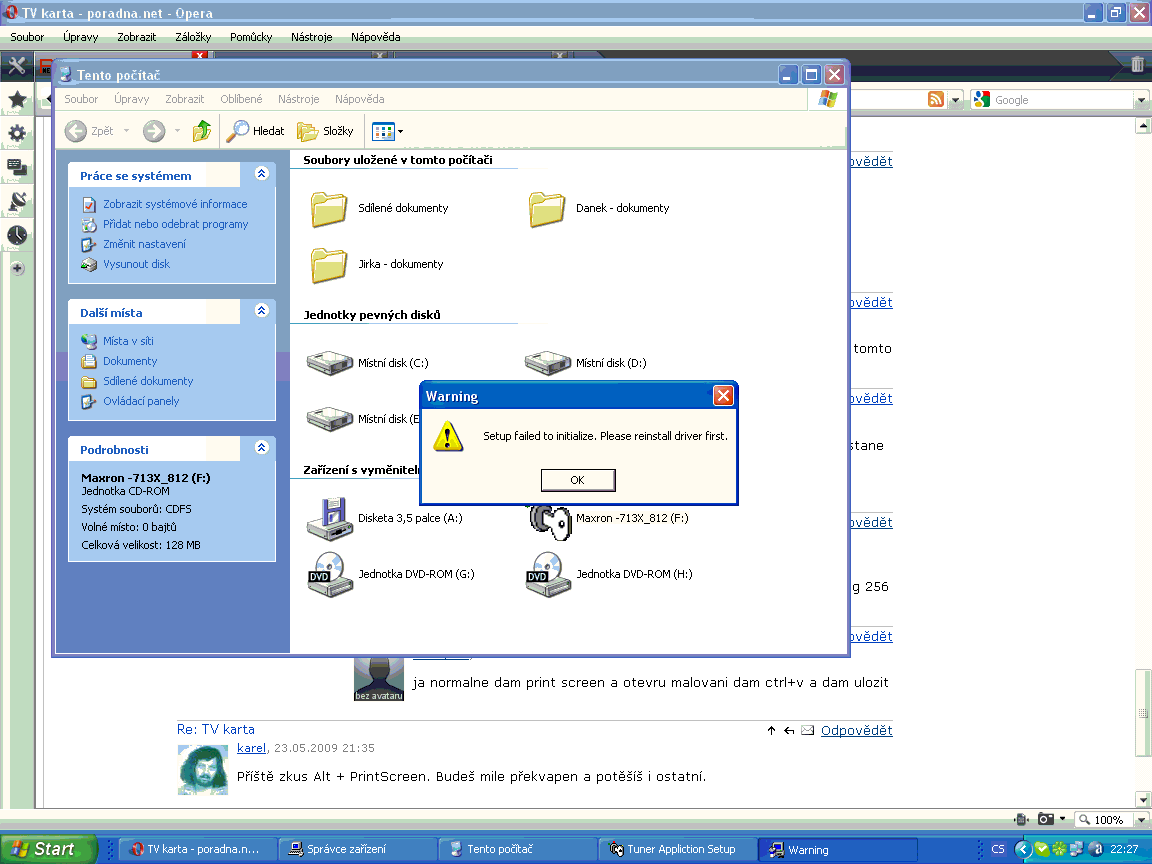Click Re: TV karta post title

216,730
